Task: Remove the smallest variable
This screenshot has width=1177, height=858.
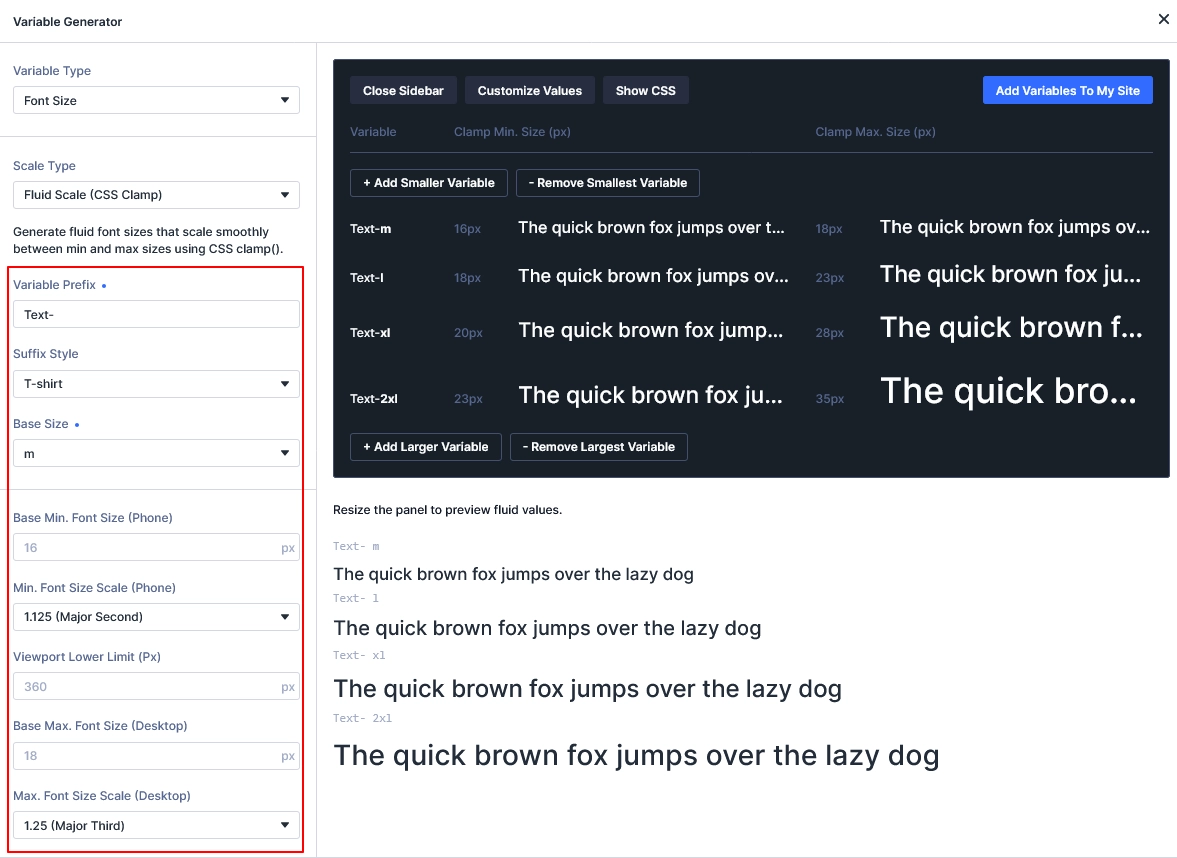Action: pyautogui.click(x=608, y=182)
